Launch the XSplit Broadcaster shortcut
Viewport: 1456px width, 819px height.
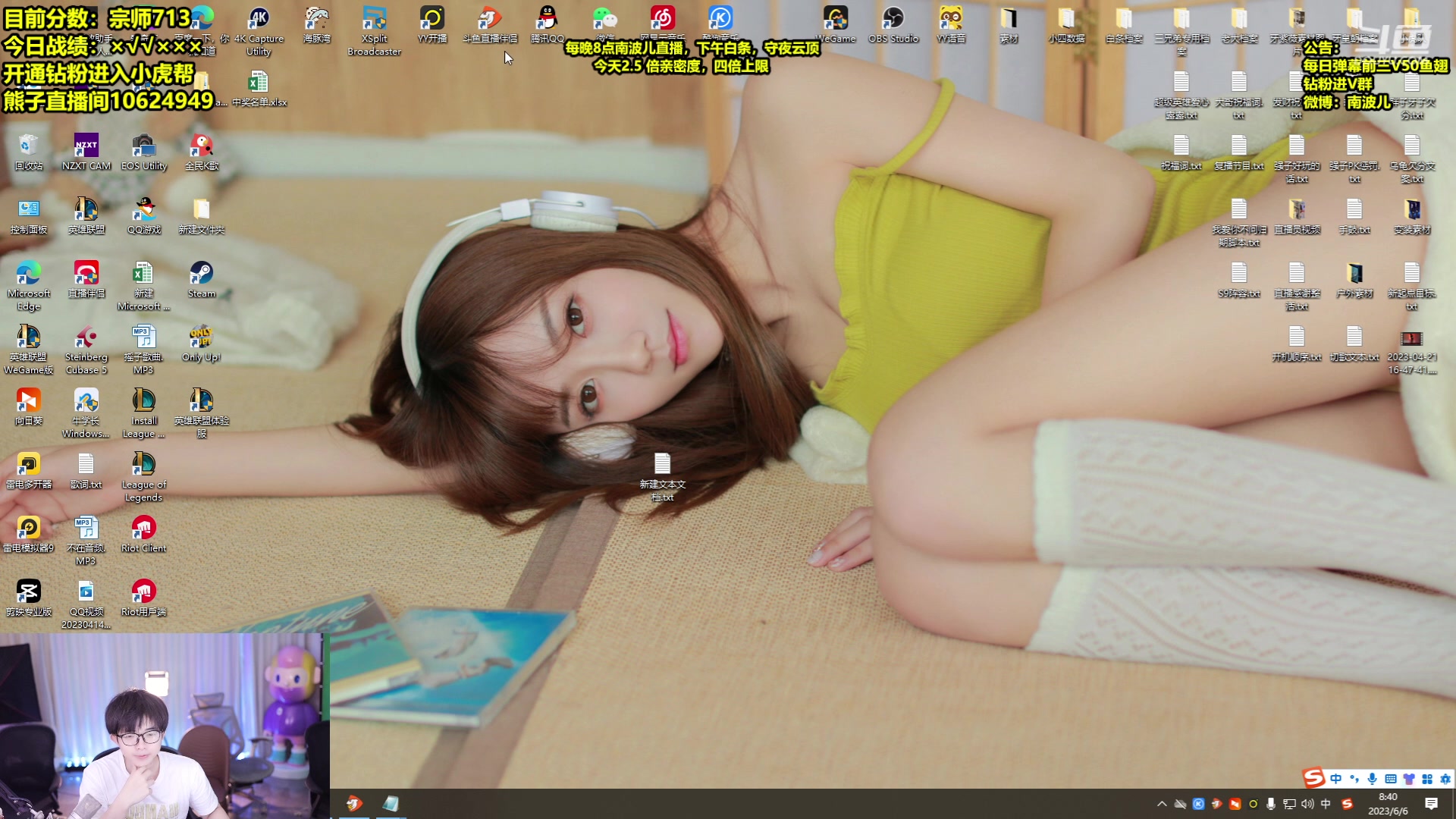[375, 30]
